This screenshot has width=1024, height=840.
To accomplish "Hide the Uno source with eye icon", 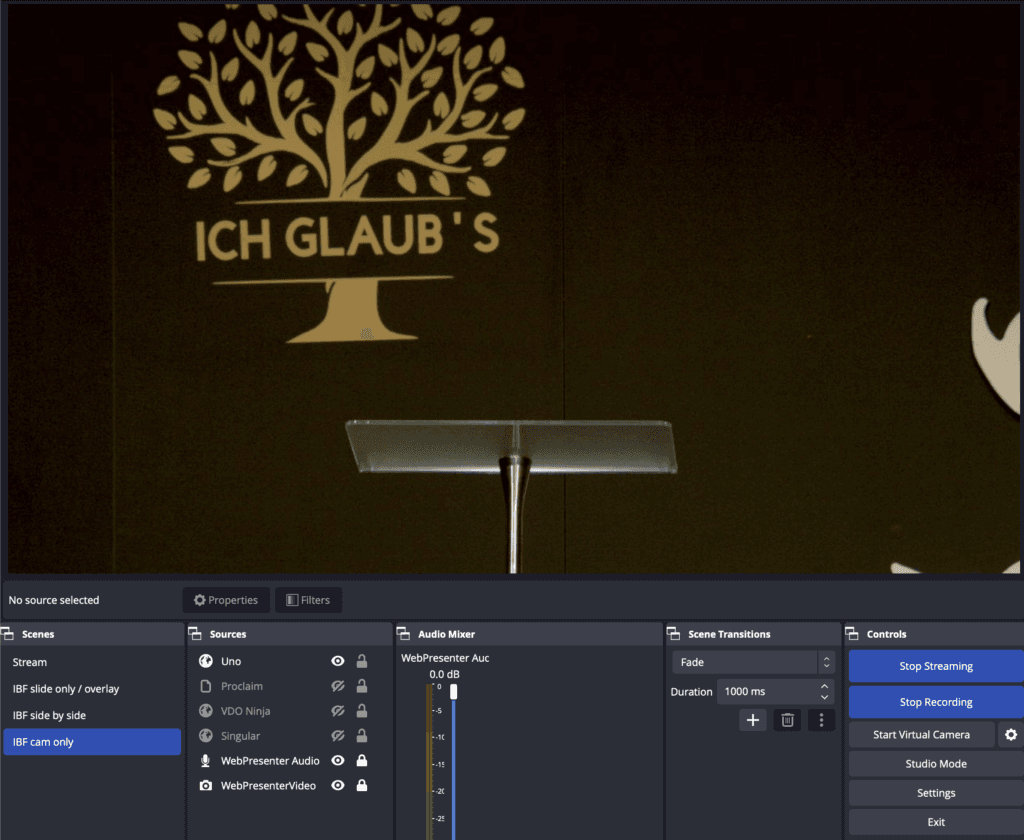I will (x=338, y=661).
